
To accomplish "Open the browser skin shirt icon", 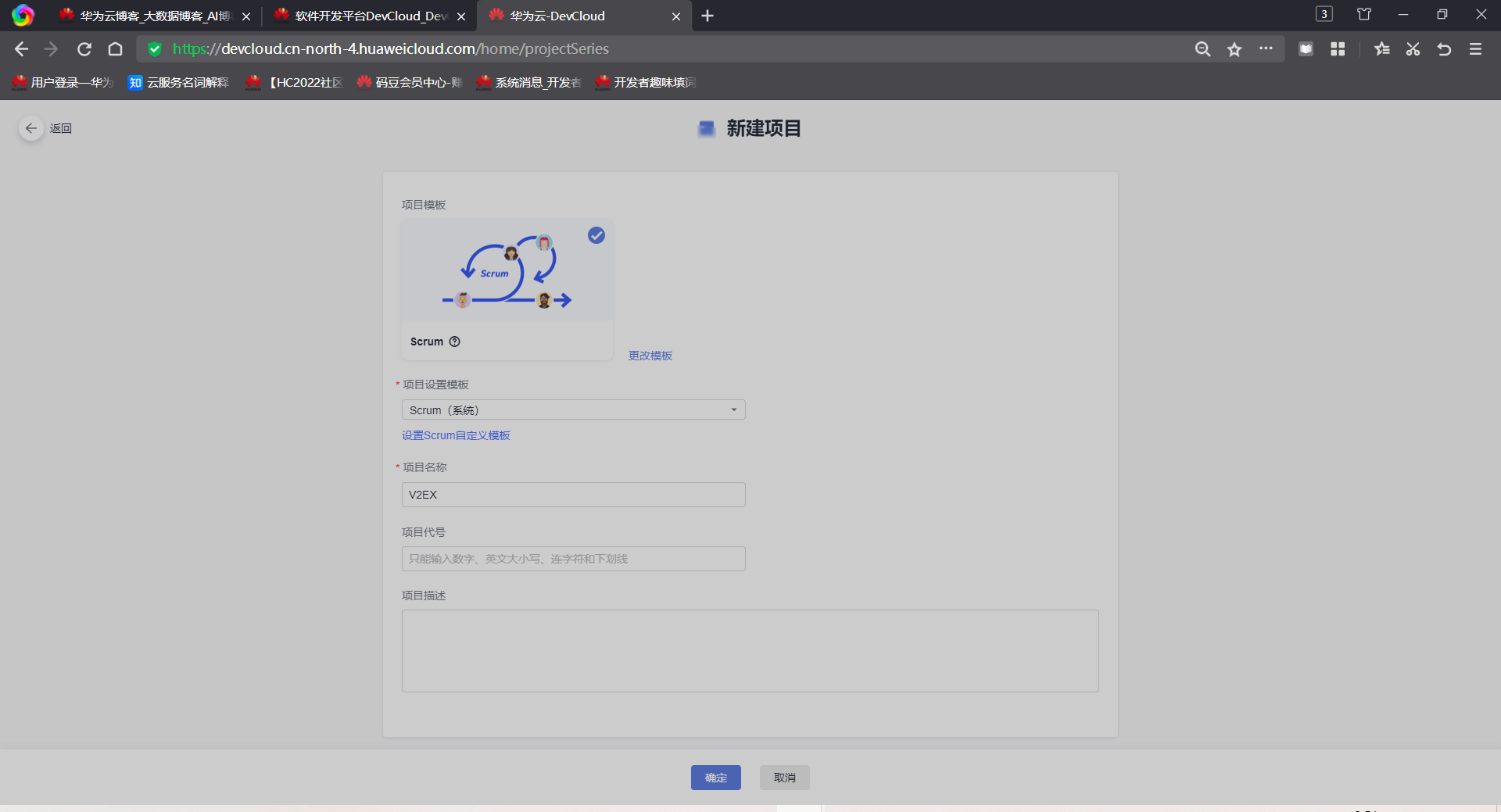I will (1364, 14).
